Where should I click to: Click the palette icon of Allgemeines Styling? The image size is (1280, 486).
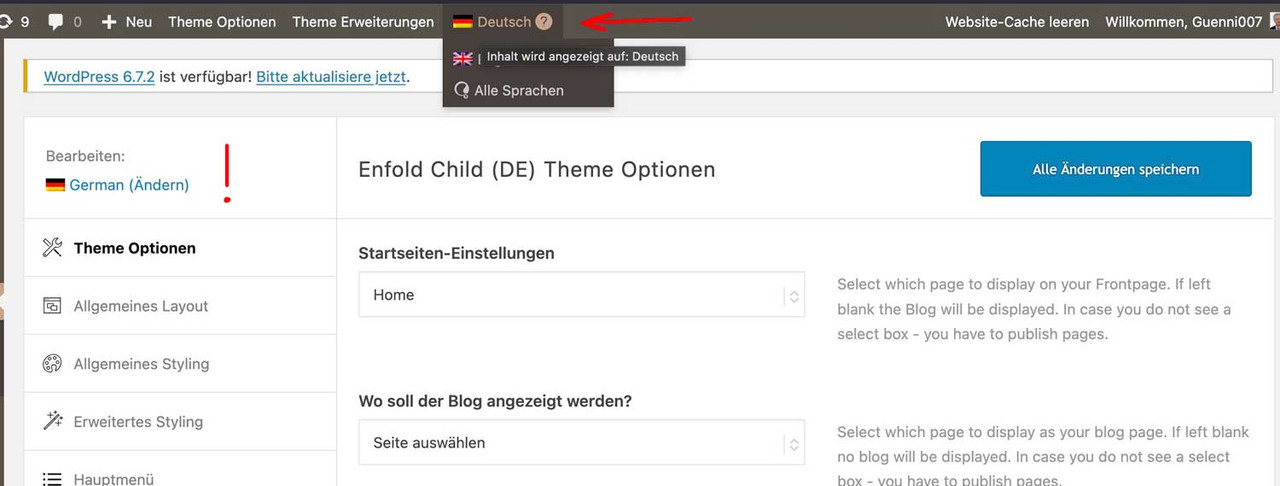tap(52, 364)
